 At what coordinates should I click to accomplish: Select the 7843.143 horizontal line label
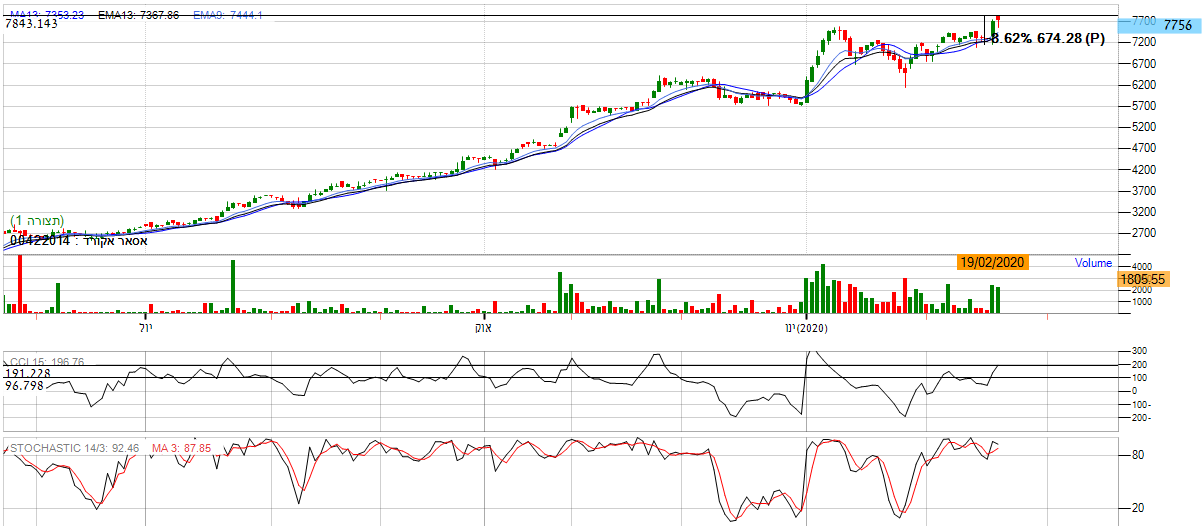pos(31,24)
